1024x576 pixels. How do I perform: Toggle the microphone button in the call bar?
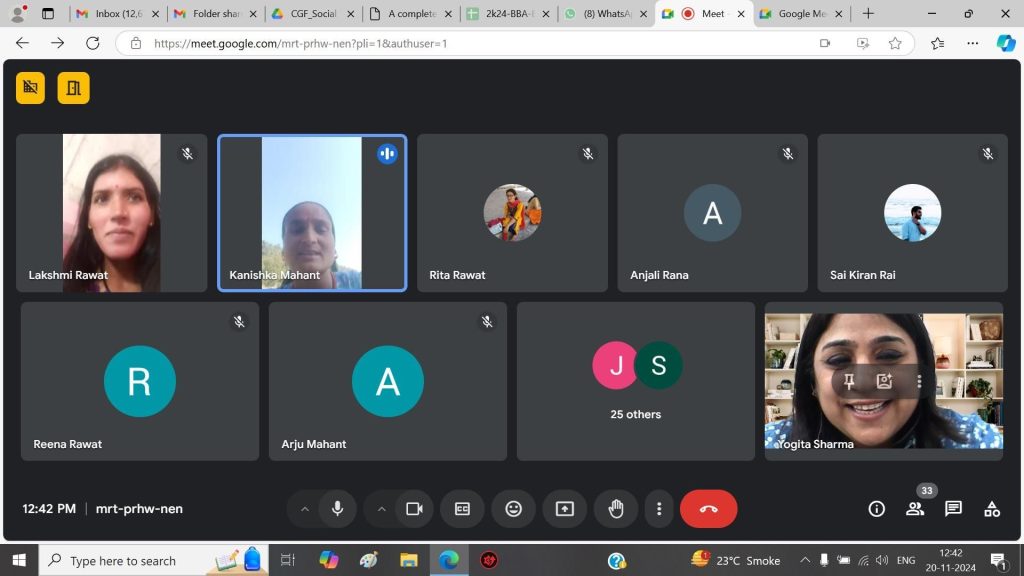point(337,509)
